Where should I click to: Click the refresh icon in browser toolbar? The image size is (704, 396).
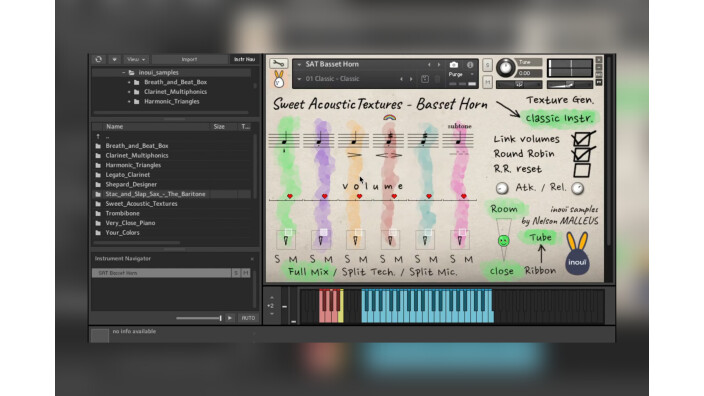(99, 59)
